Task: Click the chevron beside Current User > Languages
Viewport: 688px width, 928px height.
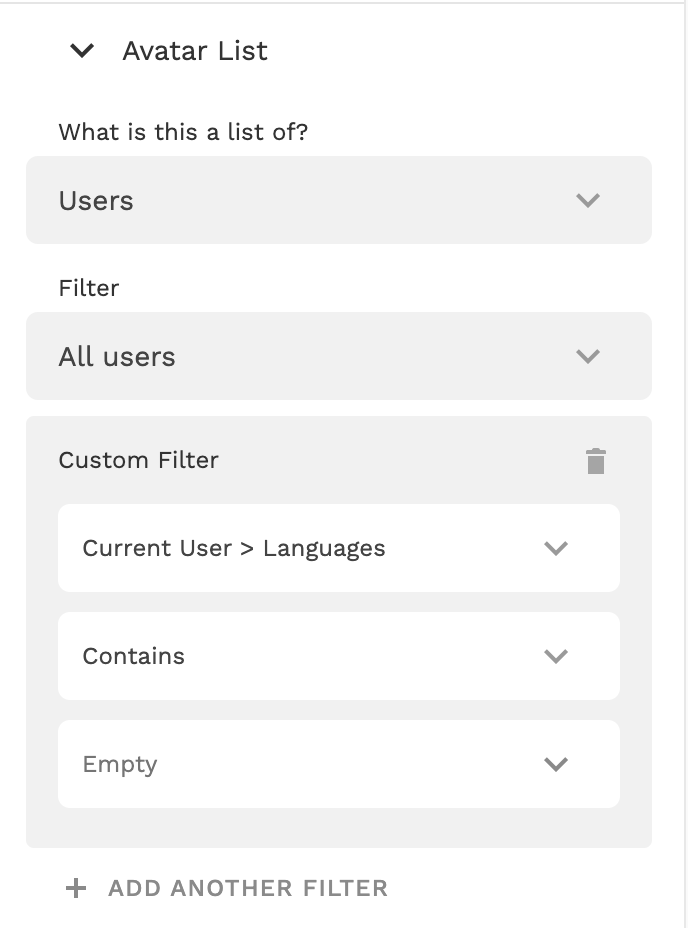Action: click(x=556, y=548)
